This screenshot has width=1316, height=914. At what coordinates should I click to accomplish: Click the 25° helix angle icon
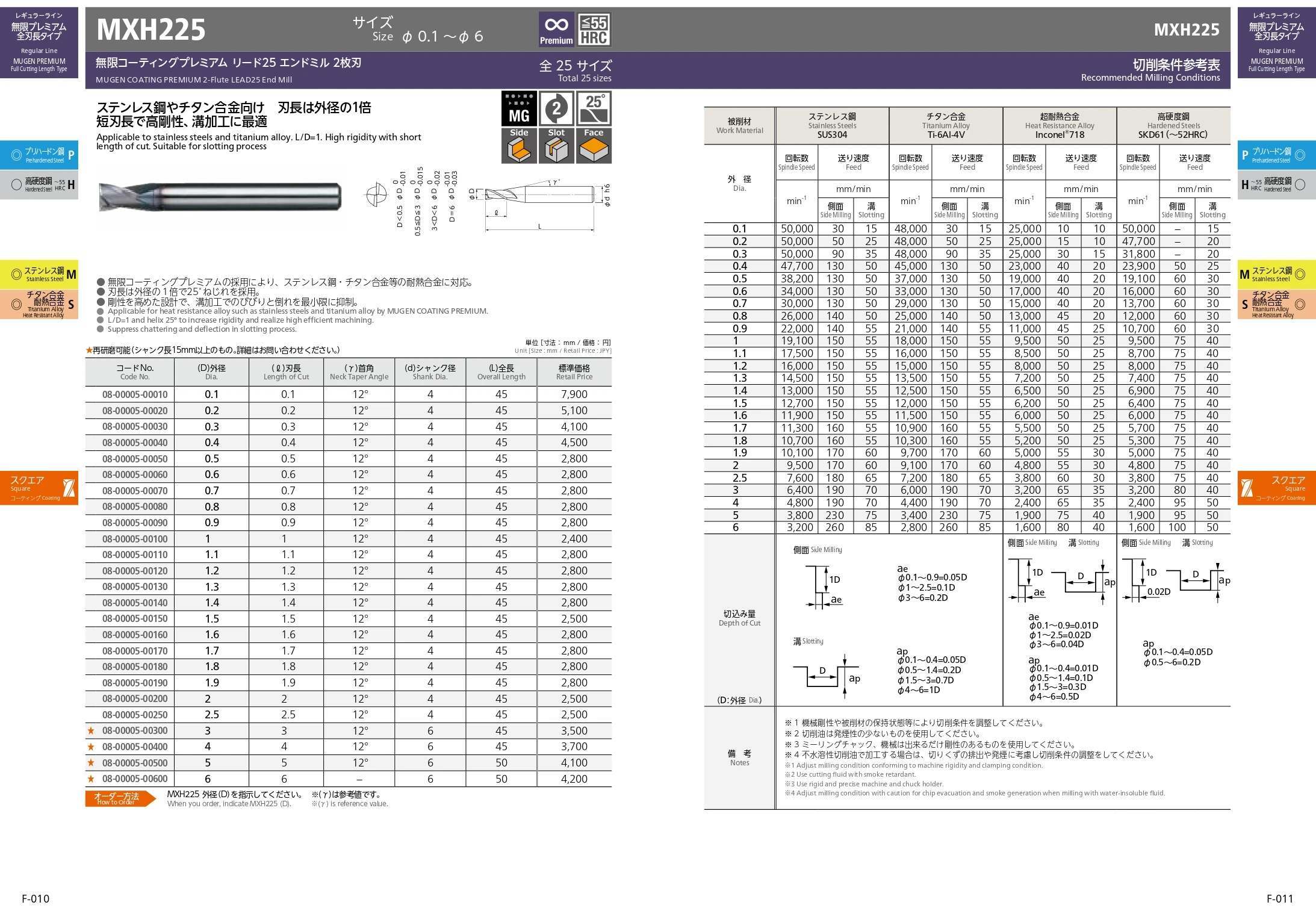point(594,108)
